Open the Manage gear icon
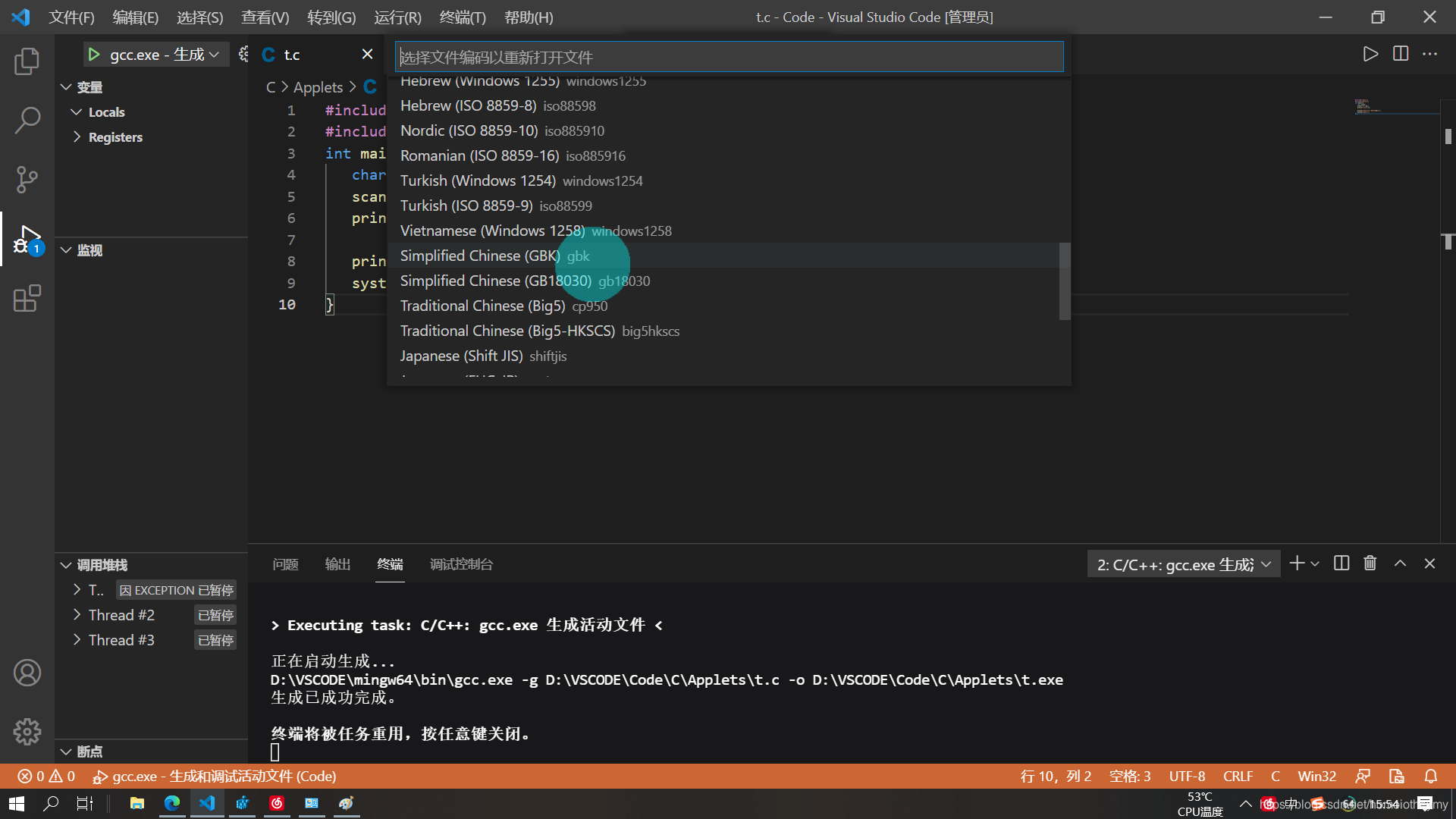The width and height of the screenshot is (1456, 819). coord(27,732)
